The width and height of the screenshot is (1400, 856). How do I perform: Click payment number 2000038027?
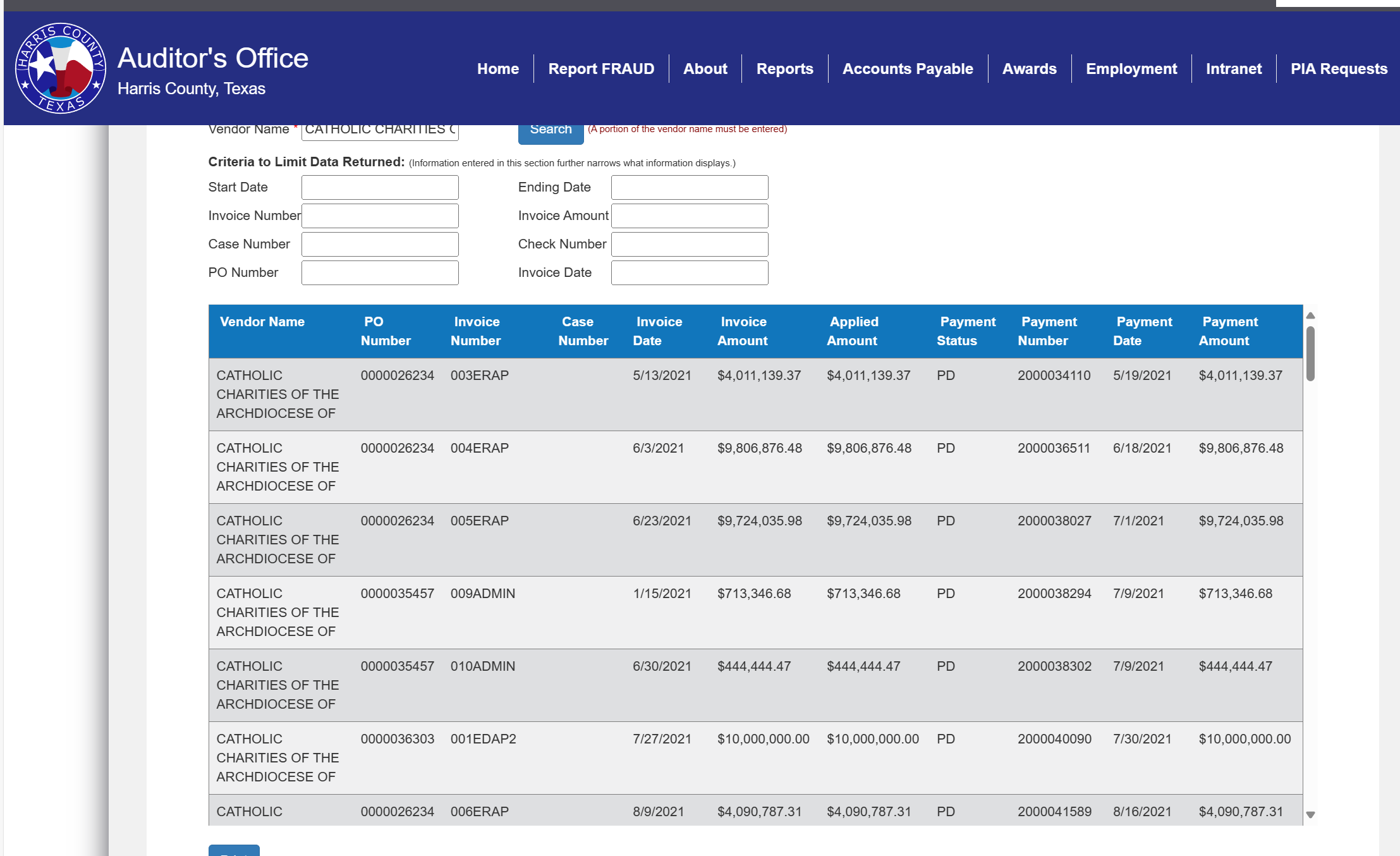coord(1054,521)
